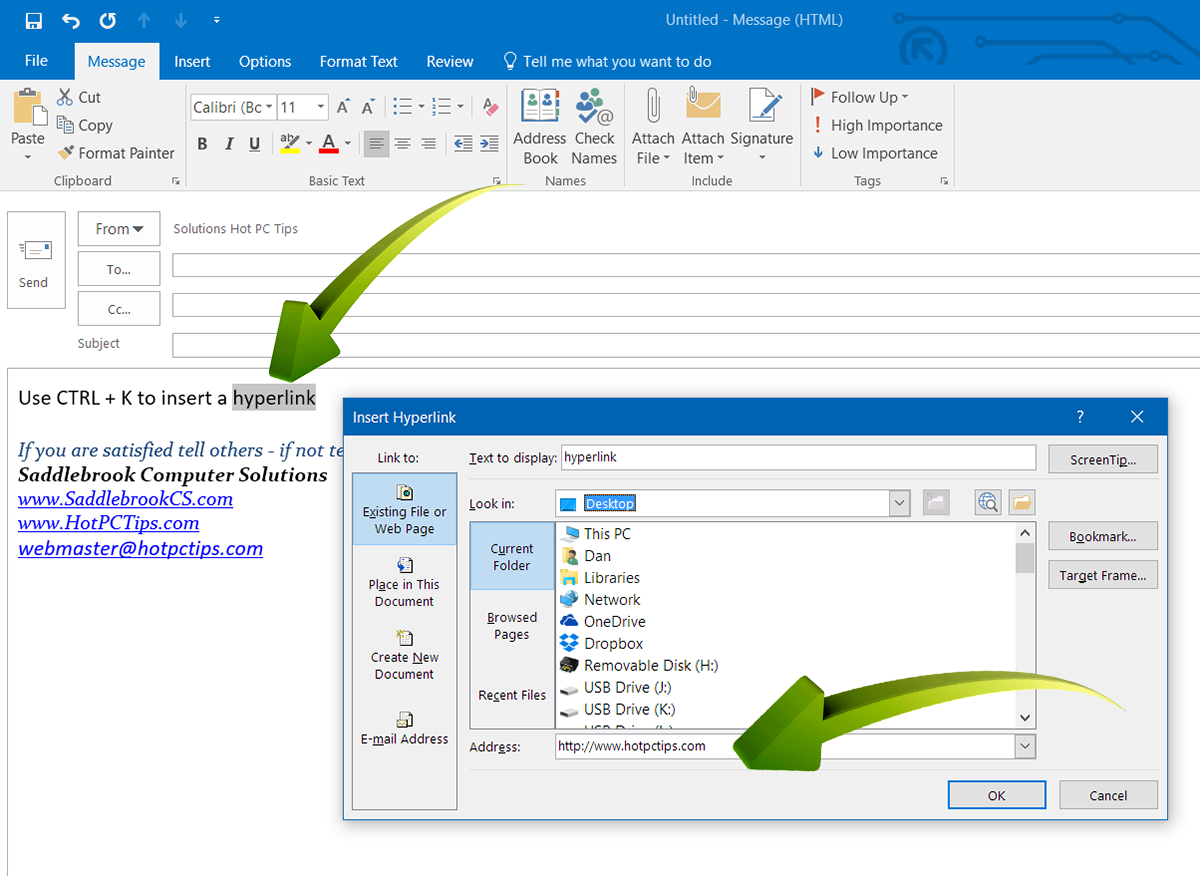Screen dimensions: 1200x876
Task: Toggle Align Right paragraph alignment
Action: pos(429,144)
